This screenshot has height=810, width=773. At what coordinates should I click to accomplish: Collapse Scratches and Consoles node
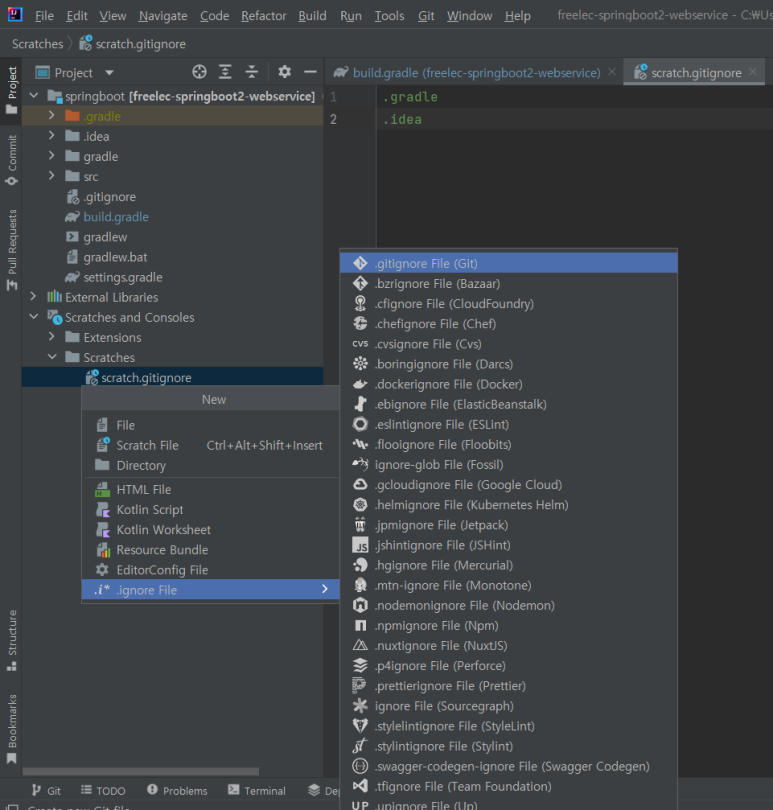click(x=34, y=317)
